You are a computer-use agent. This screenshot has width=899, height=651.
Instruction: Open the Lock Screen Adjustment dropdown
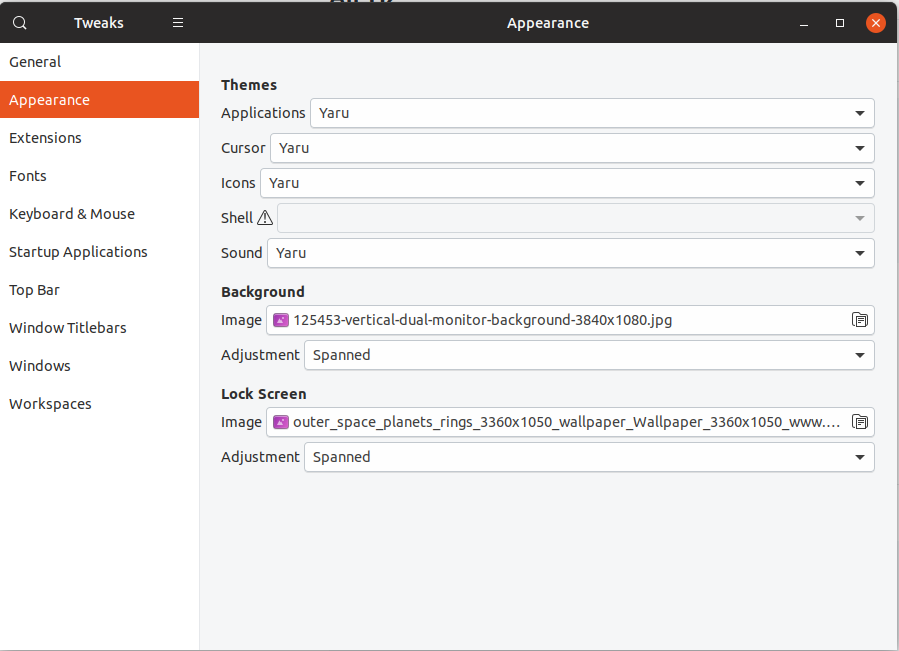point(589,457)
